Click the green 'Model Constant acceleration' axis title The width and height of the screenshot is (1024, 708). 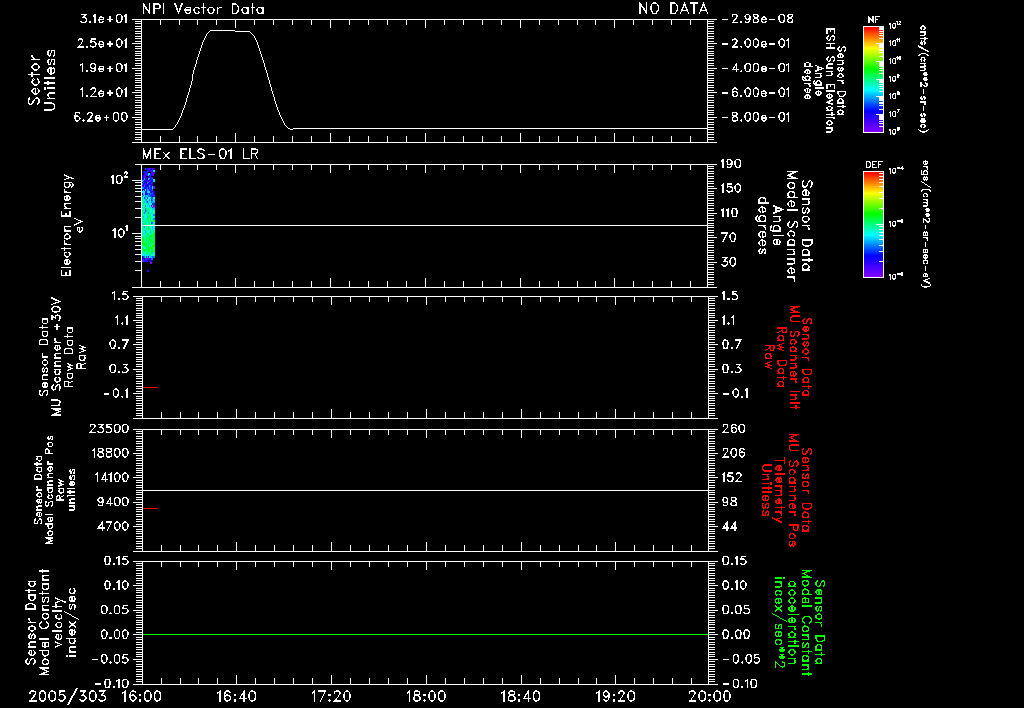tap(799, 622)
